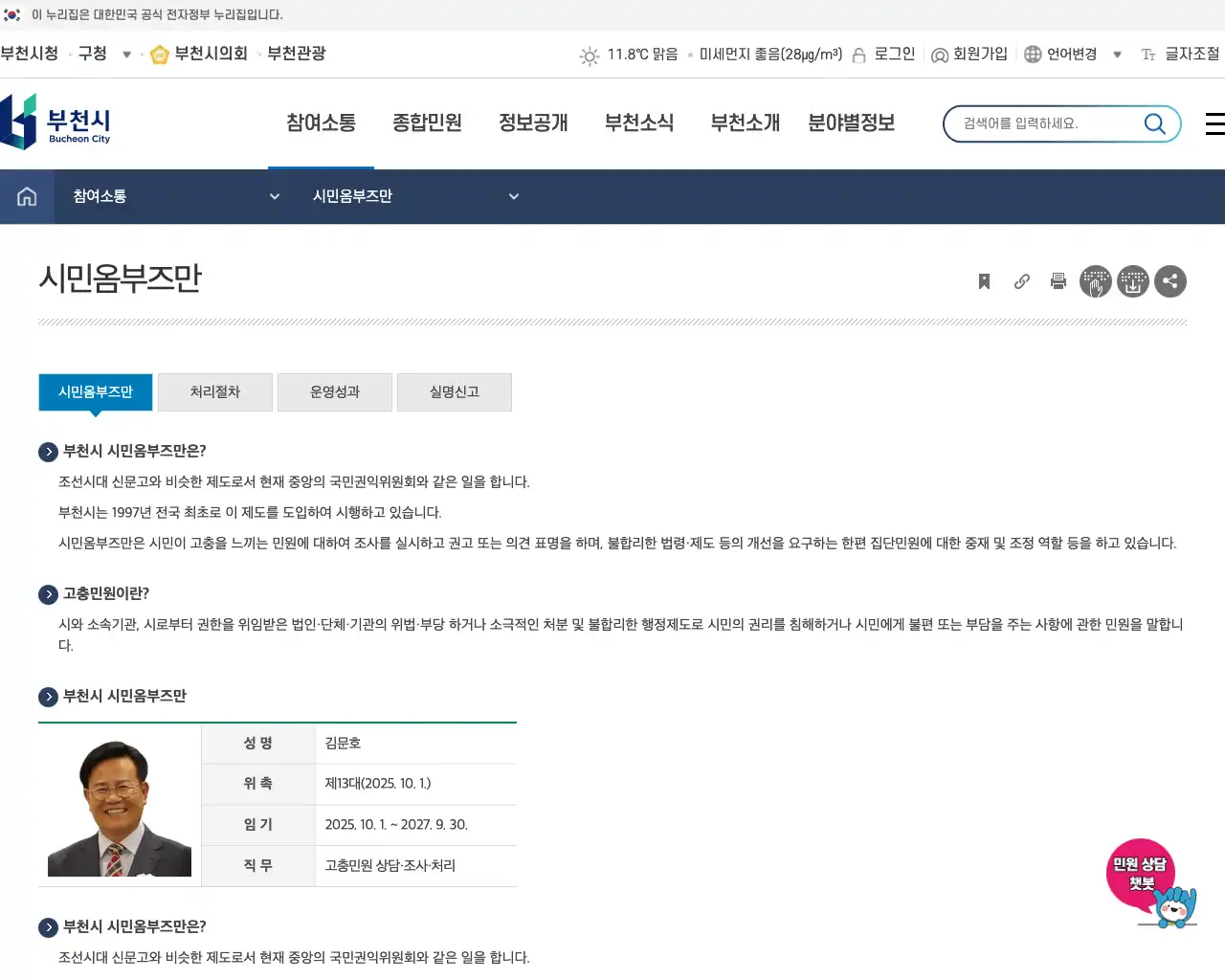This screenshot has width=1225, height=980.
Task: Expand the 구청 dropdown arrow
Action: click(x=126, y=55)
